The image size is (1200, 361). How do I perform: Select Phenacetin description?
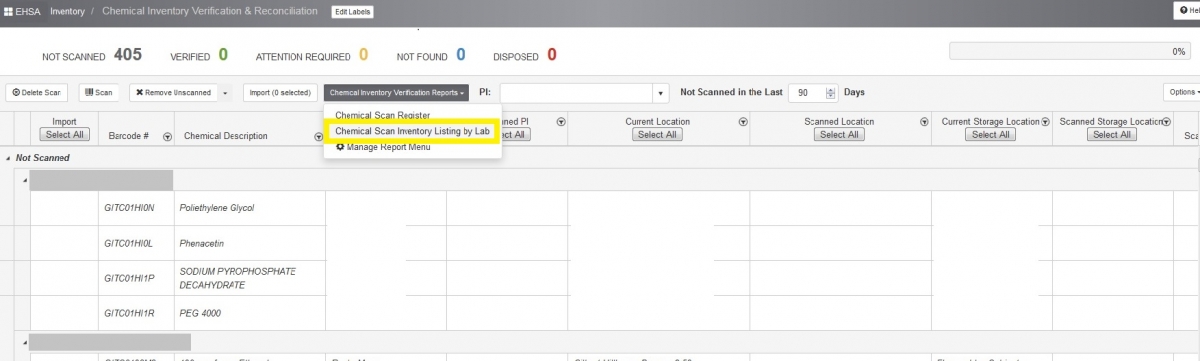point(202,243)
